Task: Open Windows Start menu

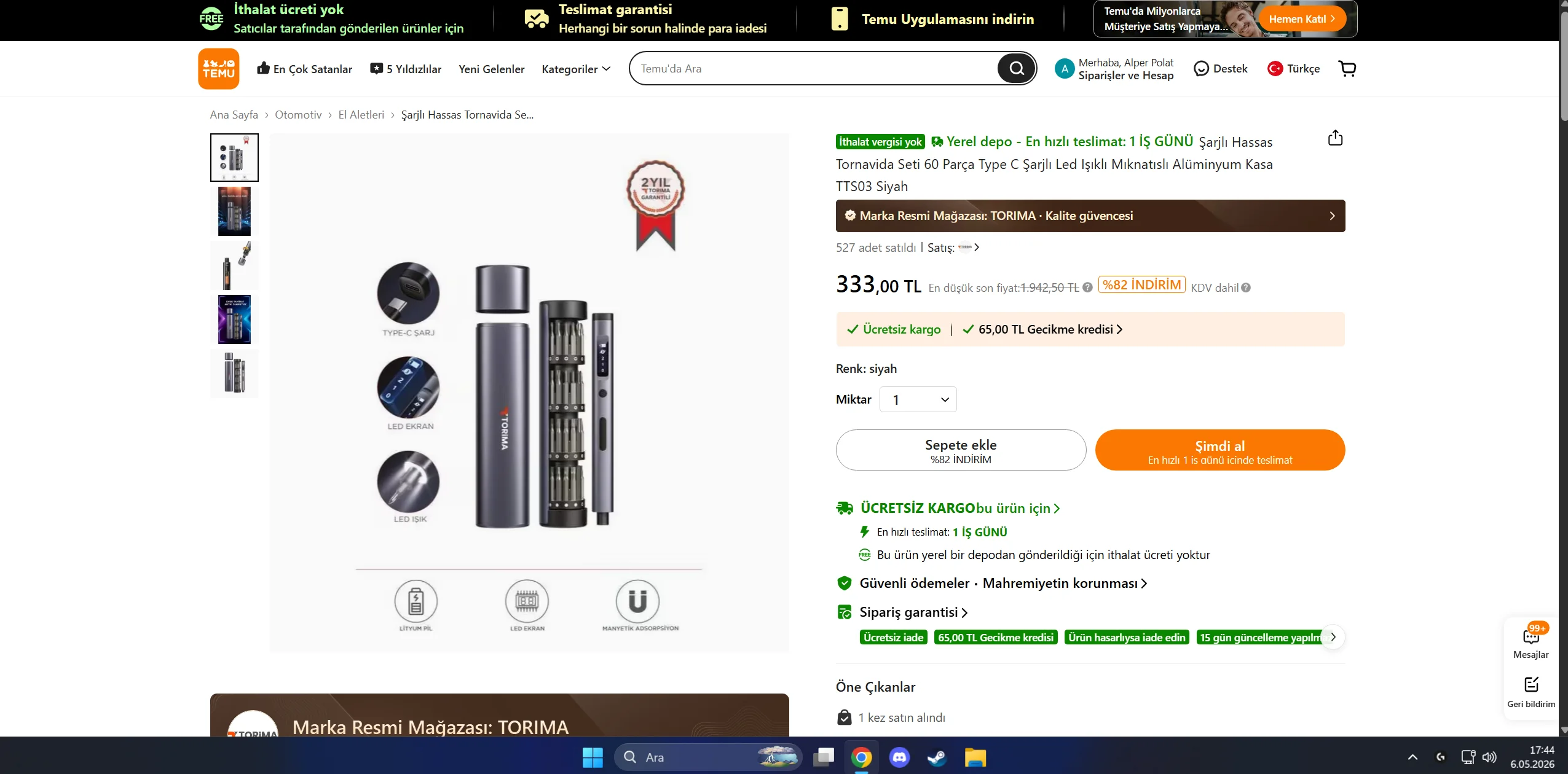Action: pos(593,757)
